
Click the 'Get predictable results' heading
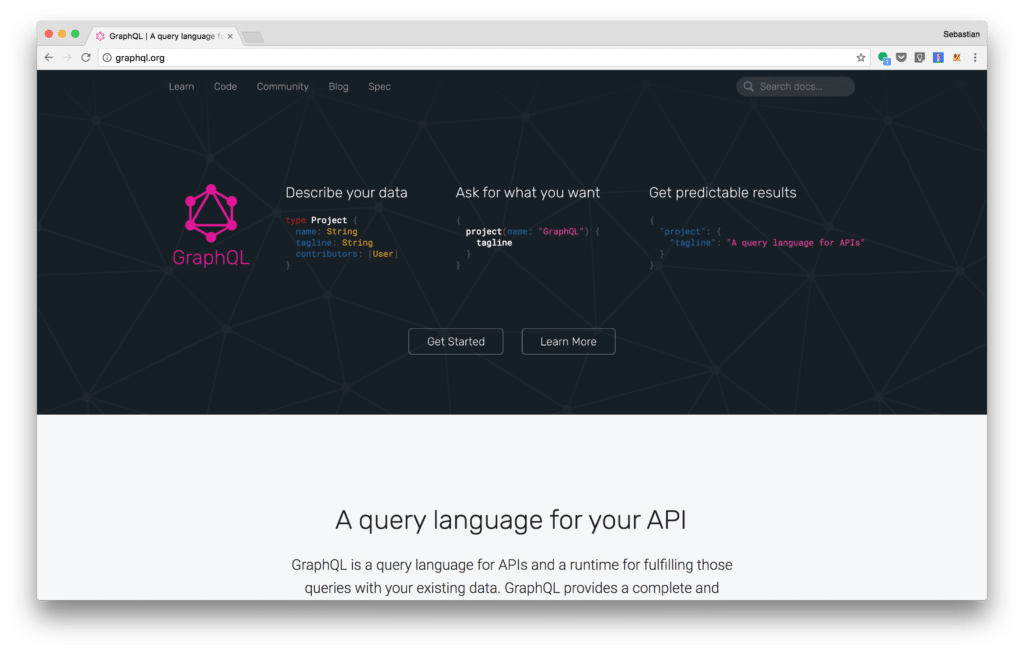(722, 193)
